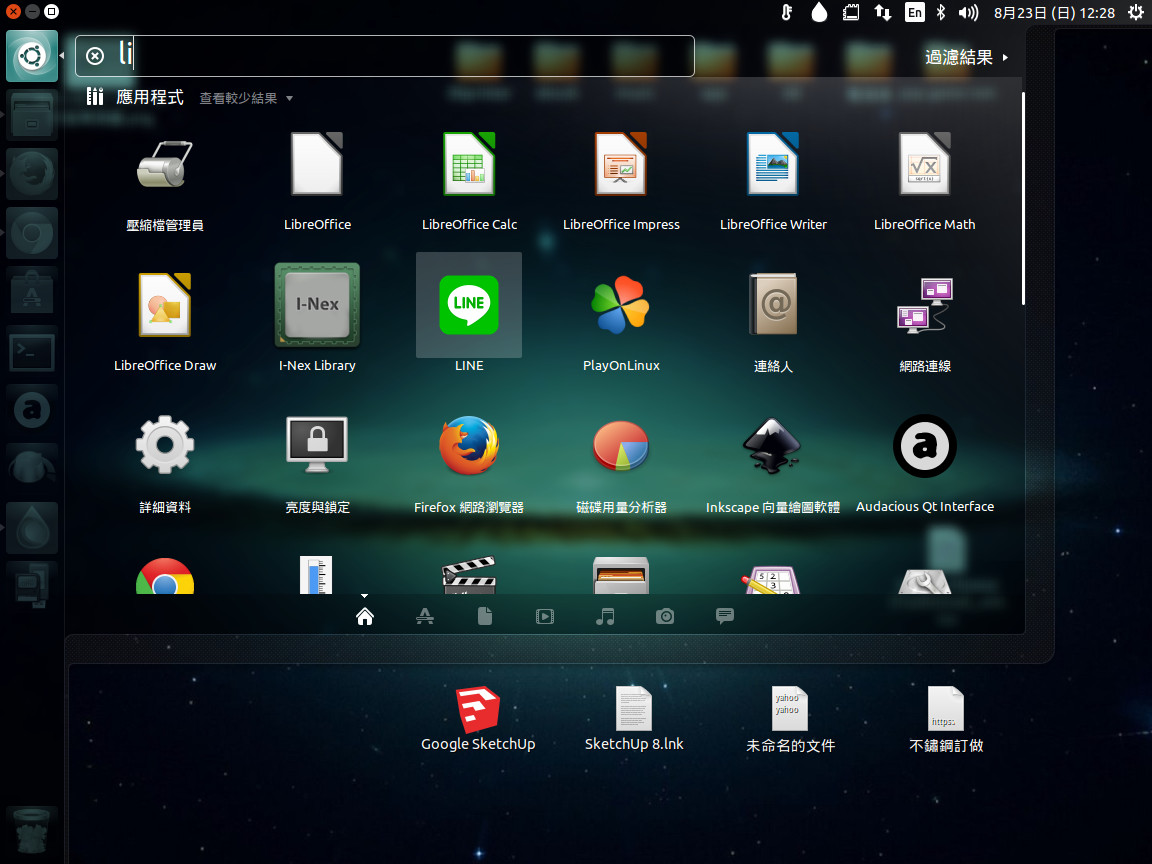The width and height of the screenshot is (1152, 864).
Task: Switch to the Music lens
Action: pyautogui.click(x=605, y=616)
